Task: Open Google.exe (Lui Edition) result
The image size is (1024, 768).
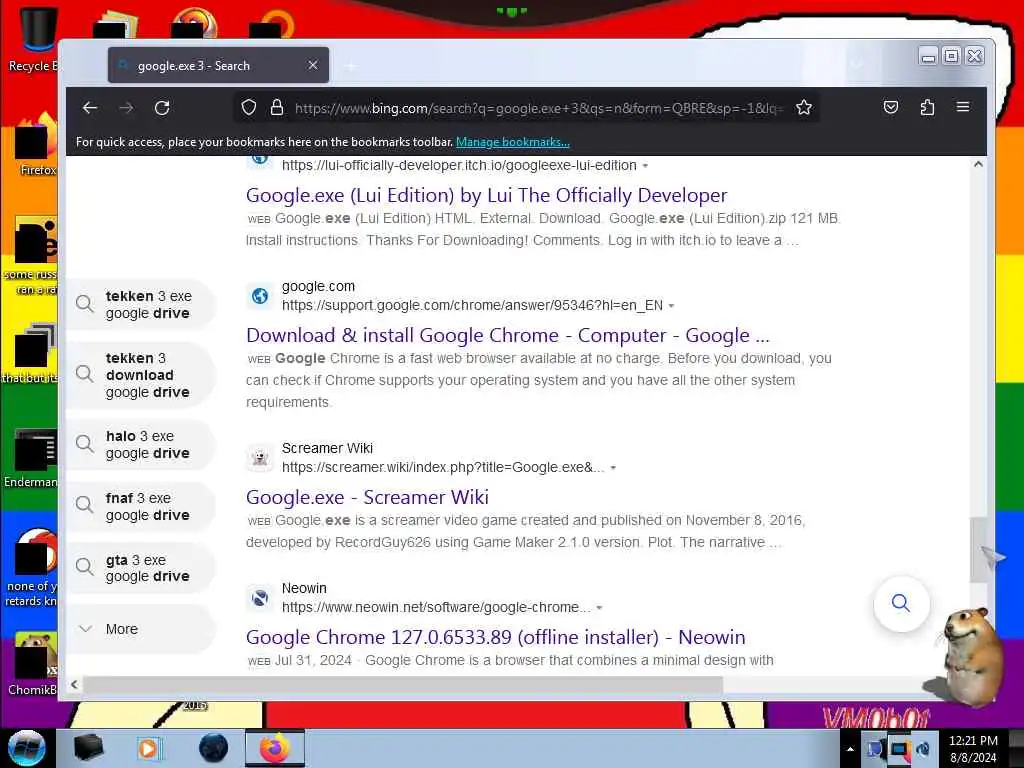Action: click(487, 195)
